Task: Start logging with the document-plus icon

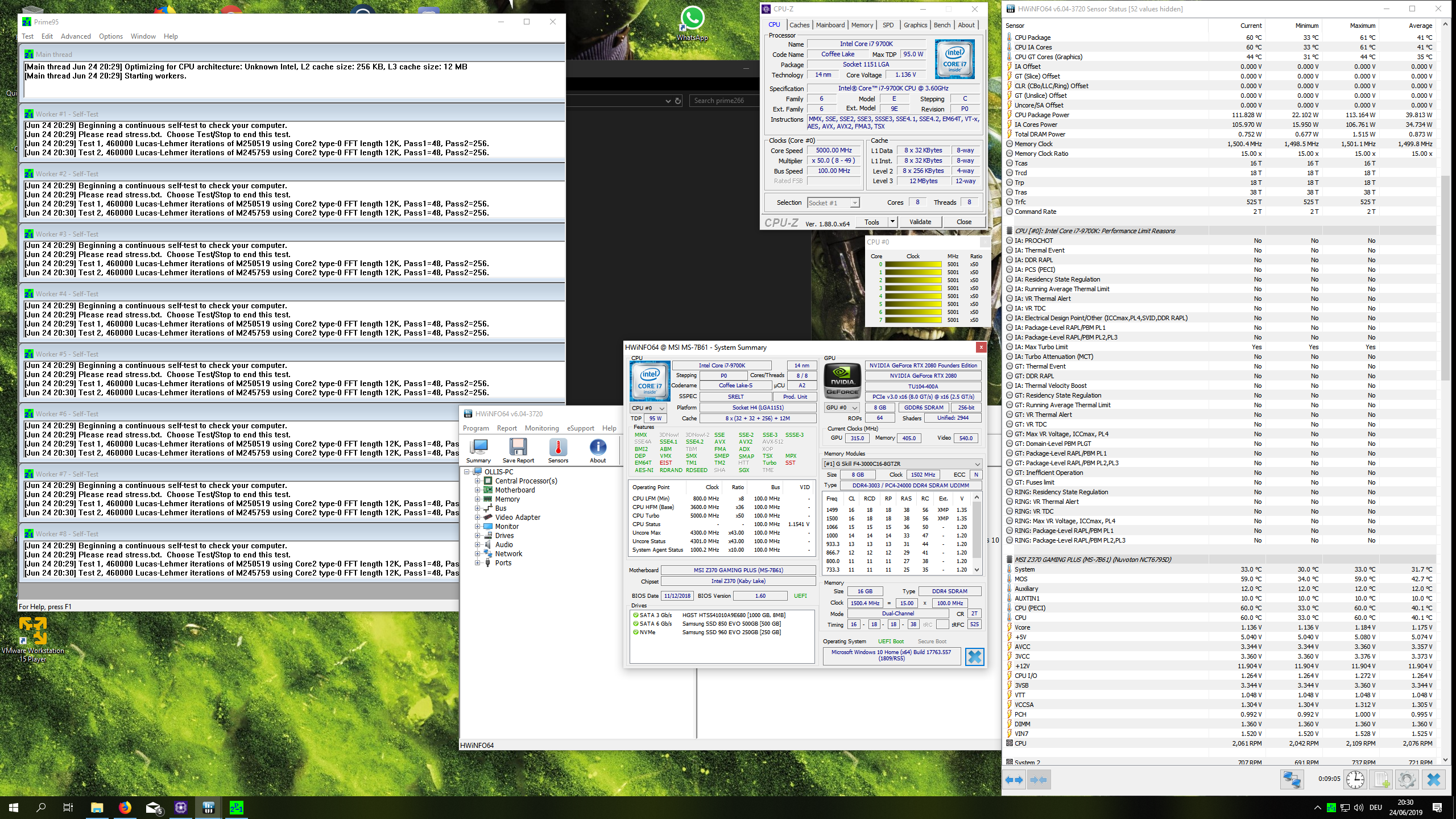Action: coord(1381,780)
